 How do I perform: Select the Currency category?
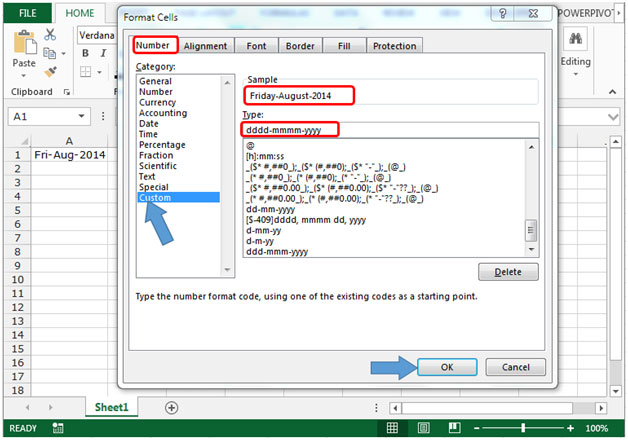click(157, 102)
